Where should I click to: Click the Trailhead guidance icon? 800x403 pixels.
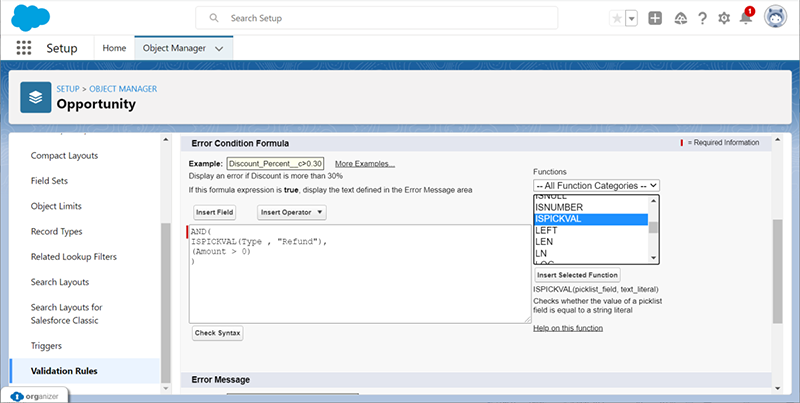(681, 18)
